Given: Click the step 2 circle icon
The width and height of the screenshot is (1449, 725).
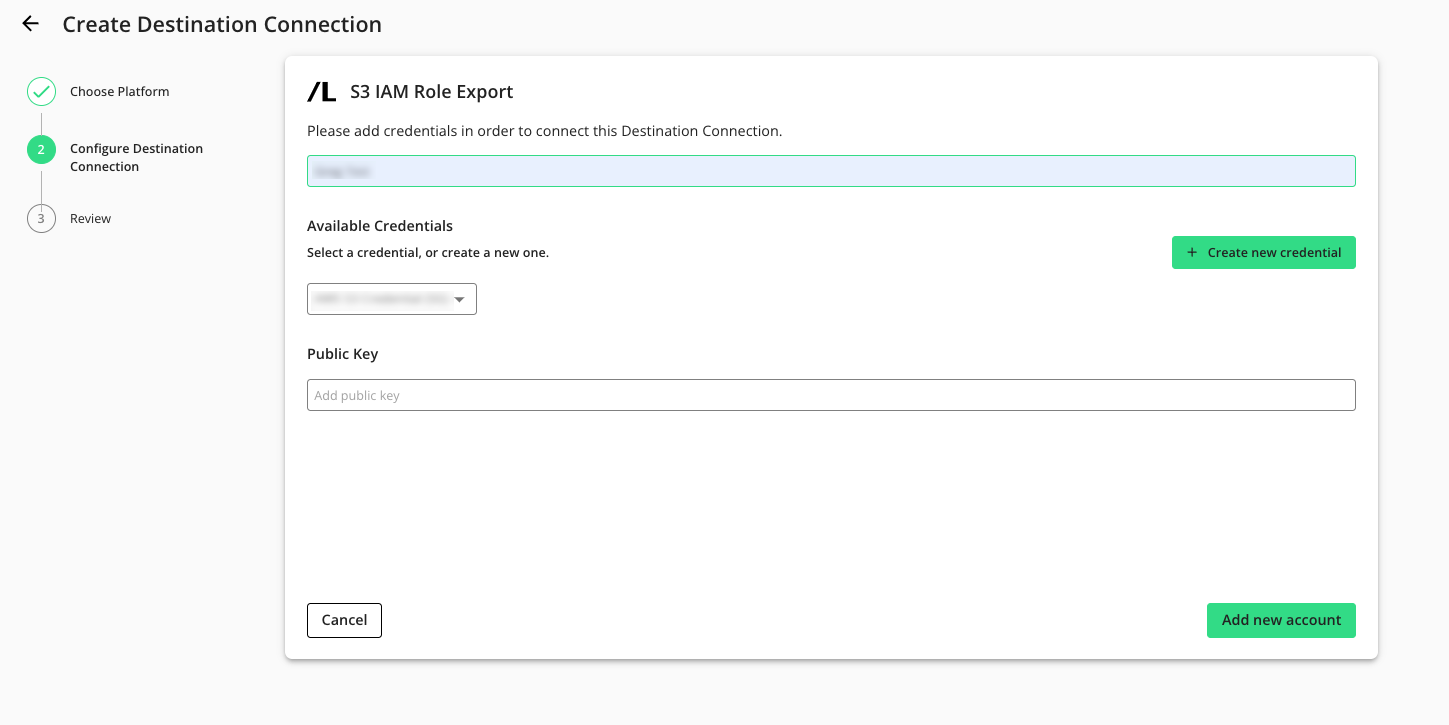Looking at the screenshot, I should click(41, 150).
